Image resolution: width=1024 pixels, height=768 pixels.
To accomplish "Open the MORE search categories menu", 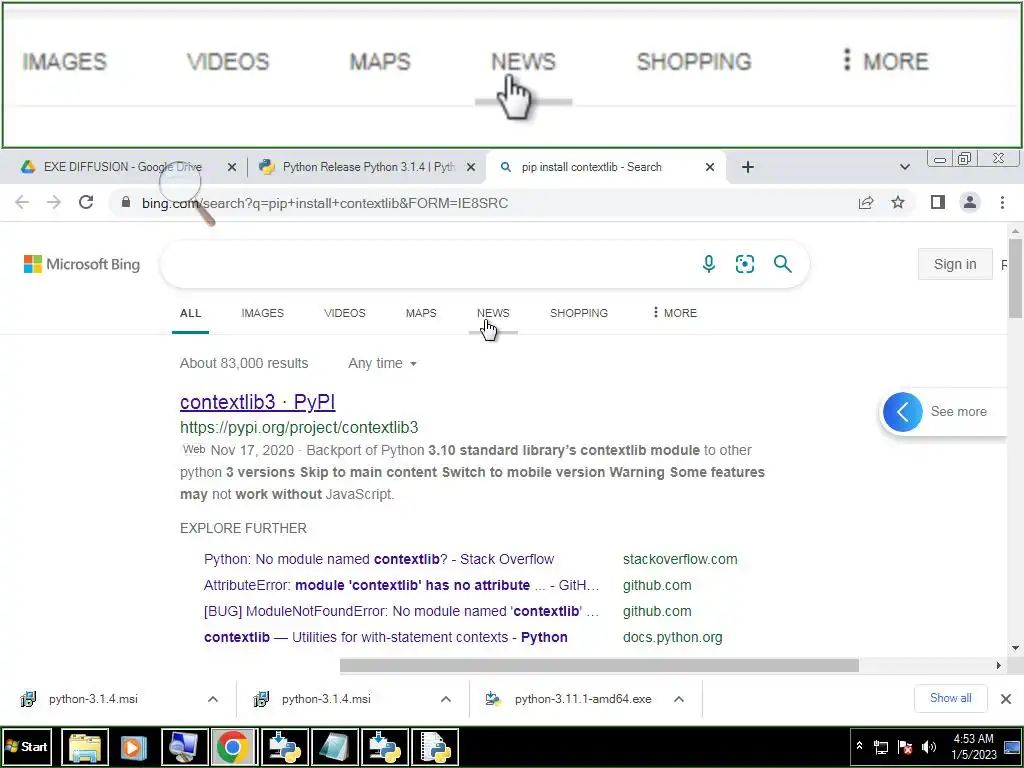I will [x=675, y=313].
